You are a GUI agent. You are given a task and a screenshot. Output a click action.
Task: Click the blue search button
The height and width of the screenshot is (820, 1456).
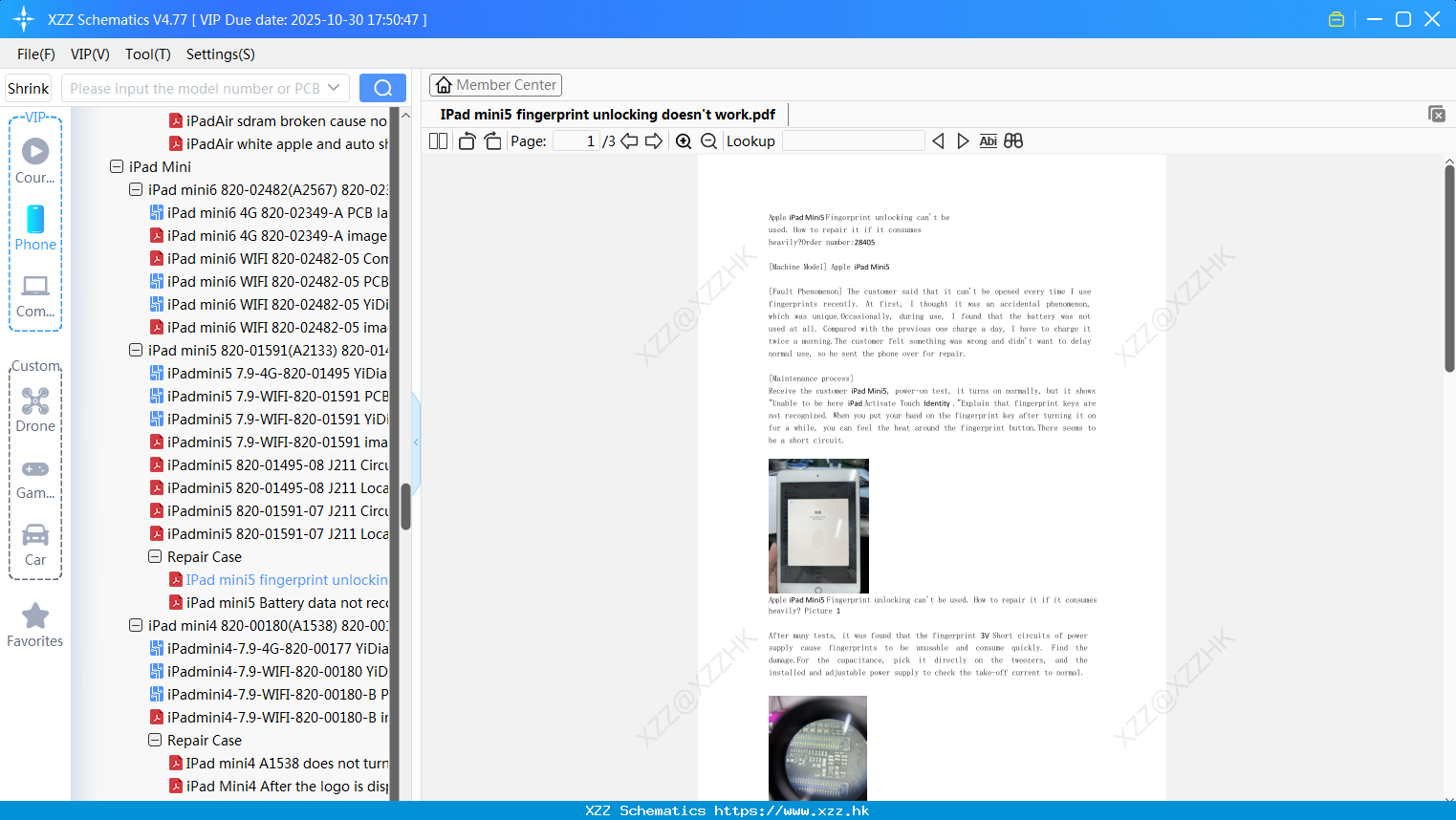click(382, 88)
